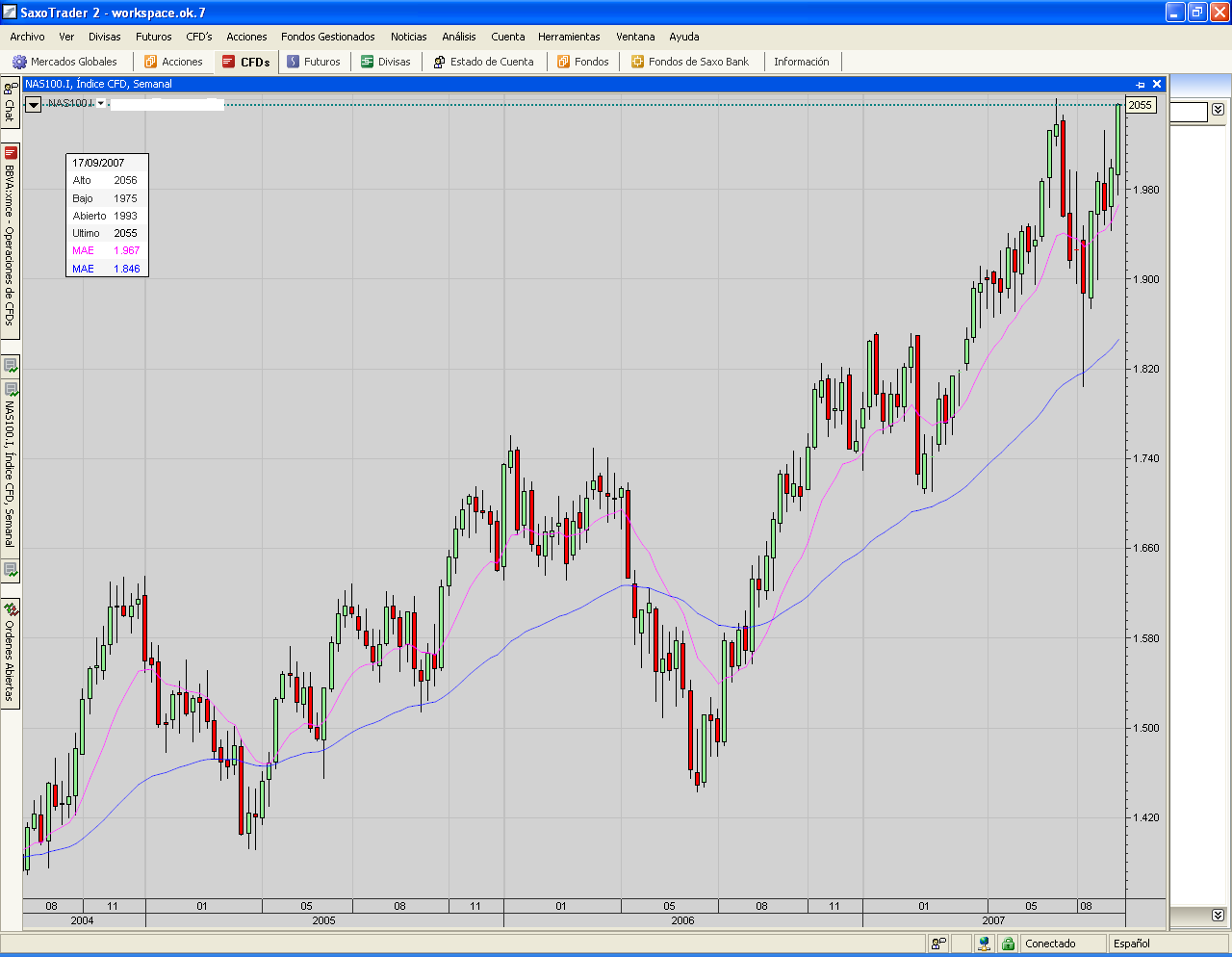Select the CFDs tab
Screen dimensions: 1232x957
[246, 62]
